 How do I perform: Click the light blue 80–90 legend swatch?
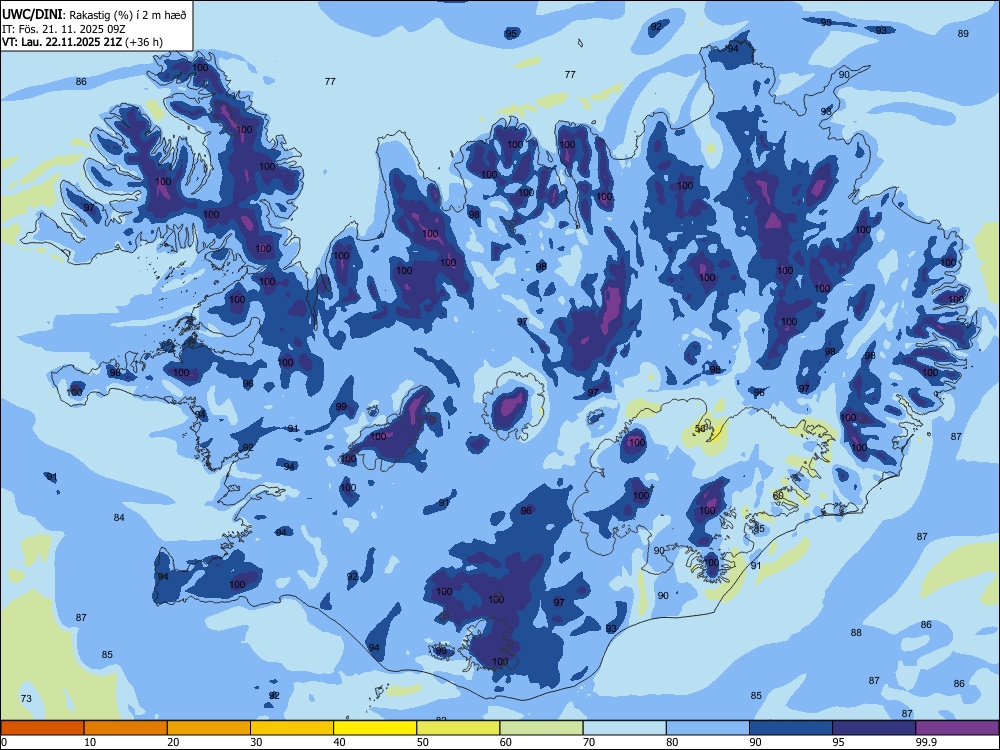pyautogui.click(x=708, y=728)
